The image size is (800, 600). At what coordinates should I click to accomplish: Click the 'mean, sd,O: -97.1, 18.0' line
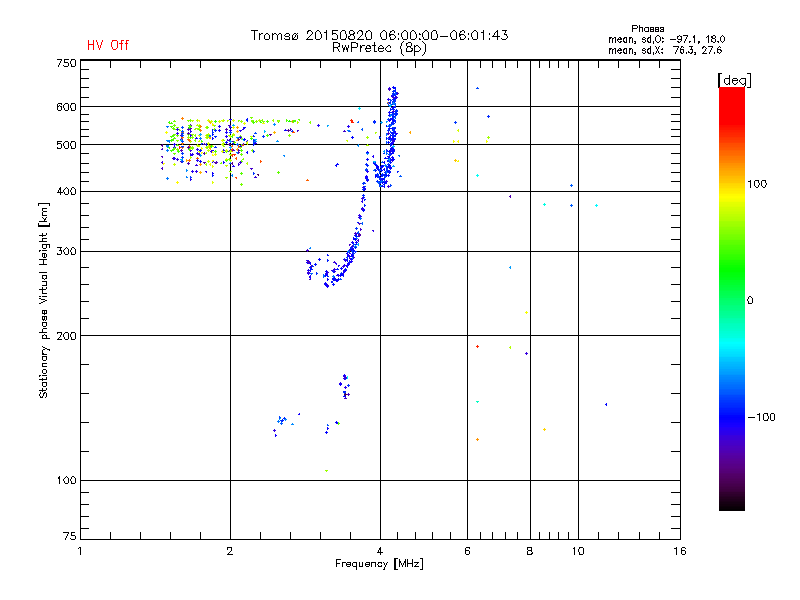(666, 39)
